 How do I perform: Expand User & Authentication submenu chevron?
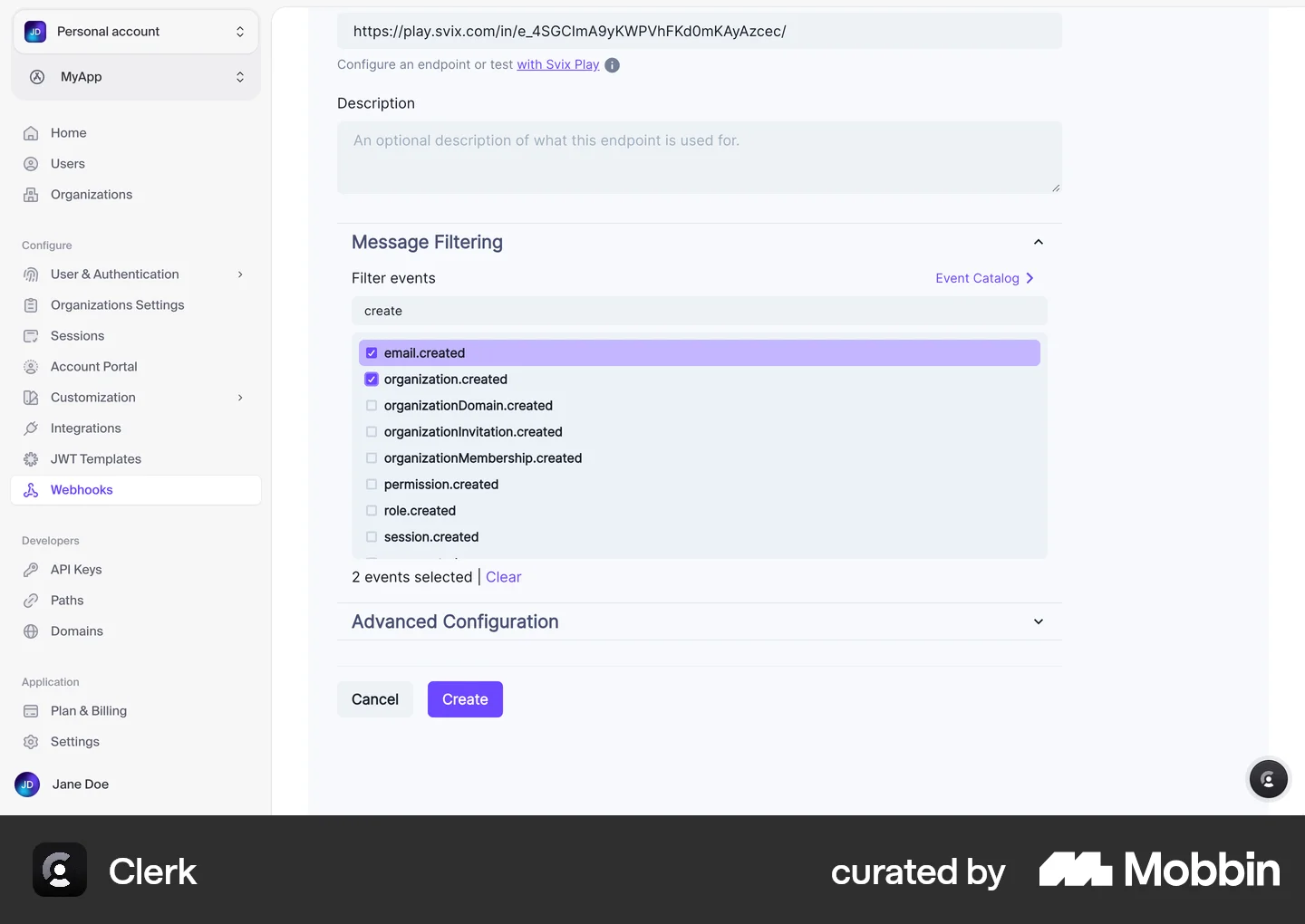click(240, 274)
